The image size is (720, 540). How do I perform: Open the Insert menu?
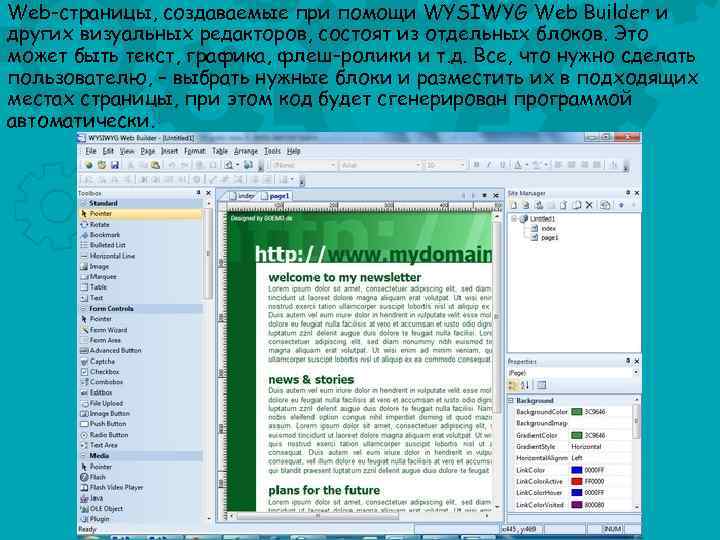tap(169, 151)
